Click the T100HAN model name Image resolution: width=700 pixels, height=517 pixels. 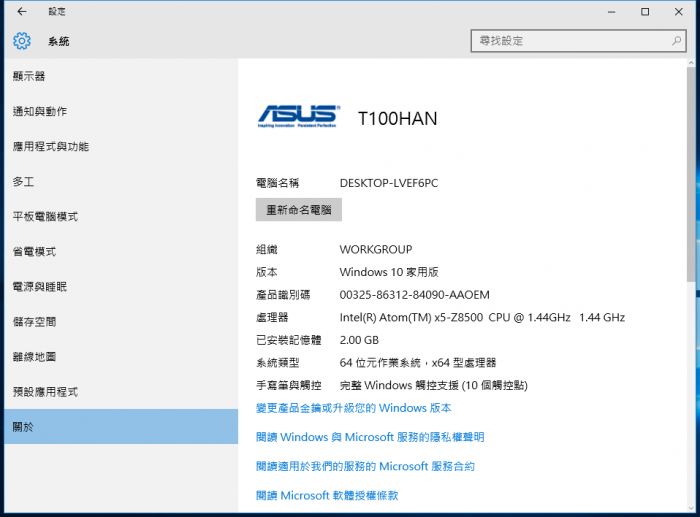pos(398,119)
